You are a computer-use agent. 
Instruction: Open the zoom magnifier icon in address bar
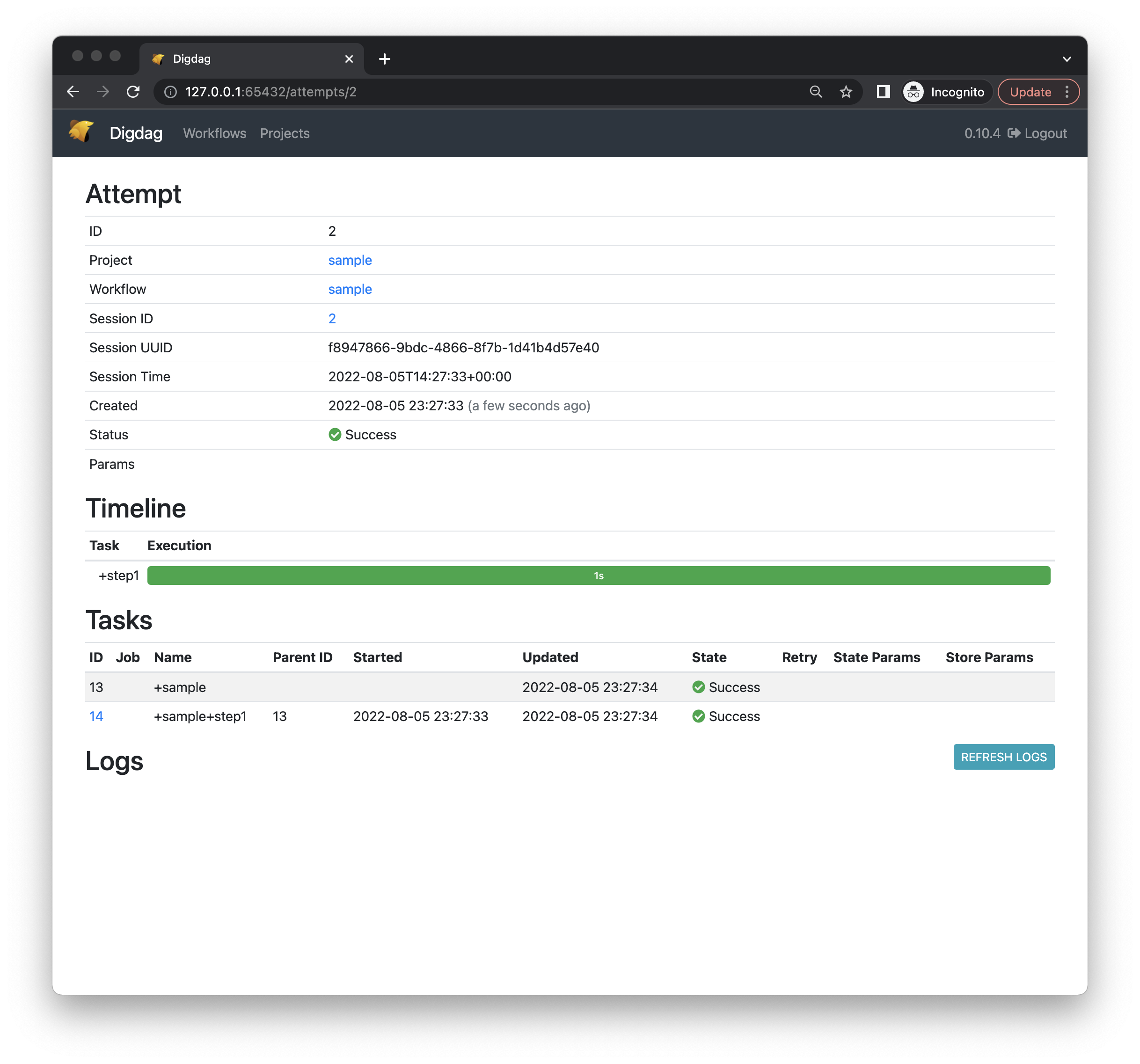pyautogui.click(x=815, y=92)
